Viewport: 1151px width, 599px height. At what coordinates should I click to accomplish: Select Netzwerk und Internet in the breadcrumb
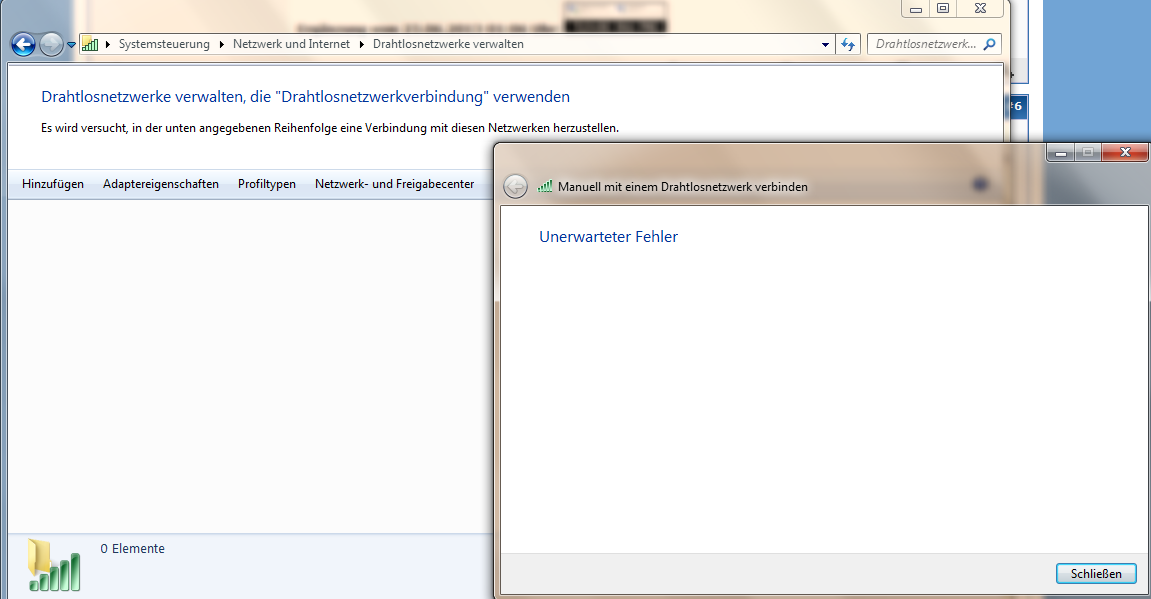coord(291,44)
